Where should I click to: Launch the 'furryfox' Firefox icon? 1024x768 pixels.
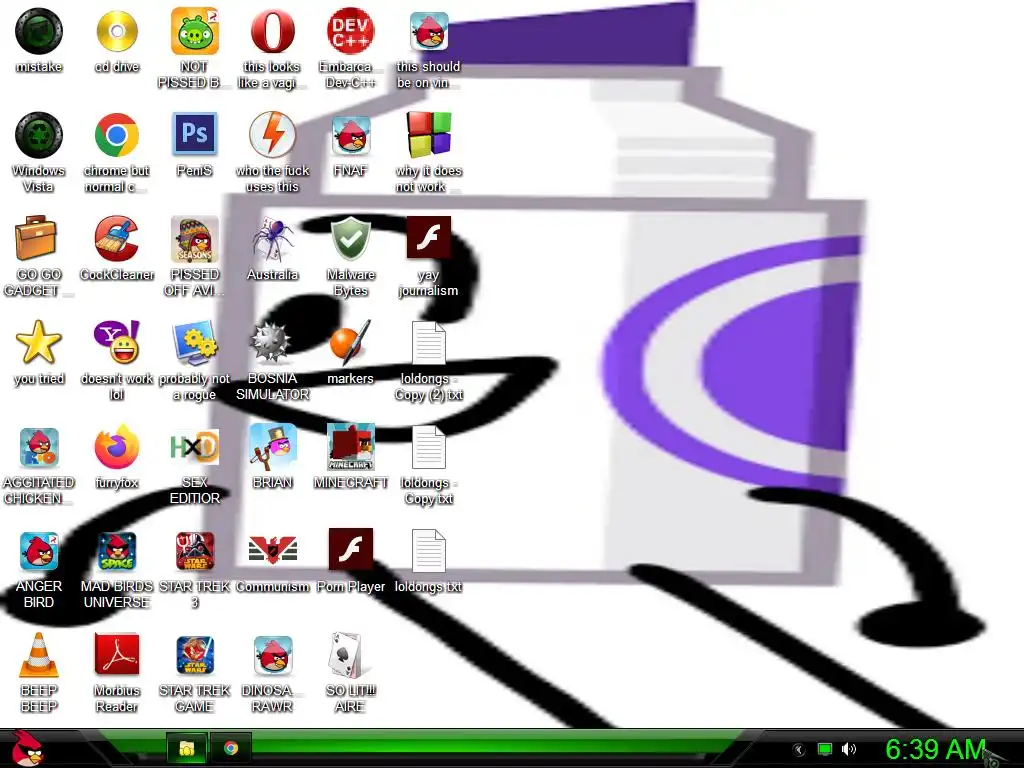click(117, 447)
